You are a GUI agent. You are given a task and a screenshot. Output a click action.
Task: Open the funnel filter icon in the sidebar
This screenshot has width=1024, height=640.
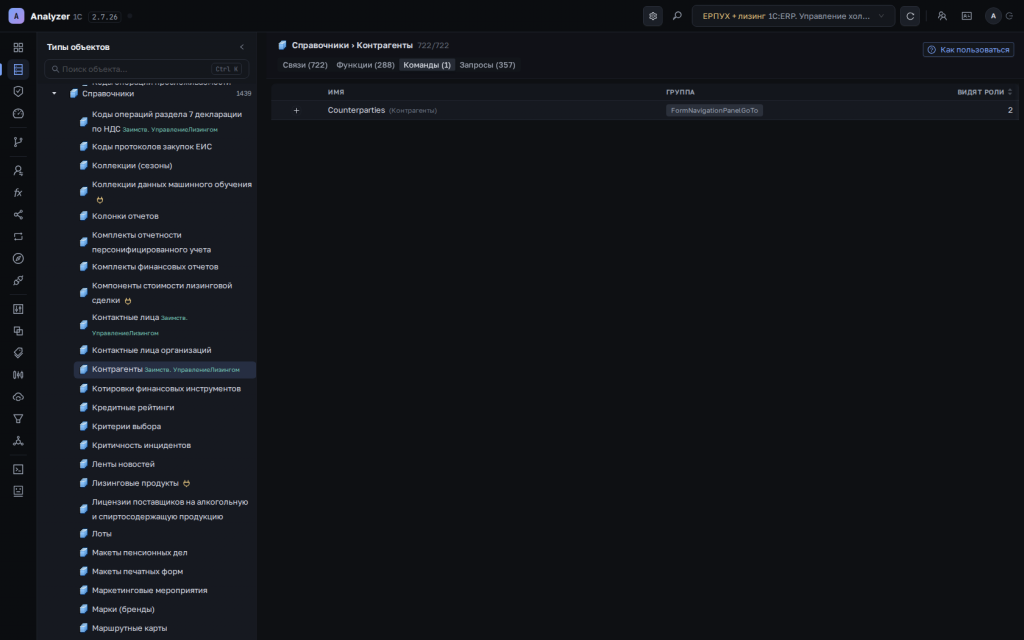18,419
